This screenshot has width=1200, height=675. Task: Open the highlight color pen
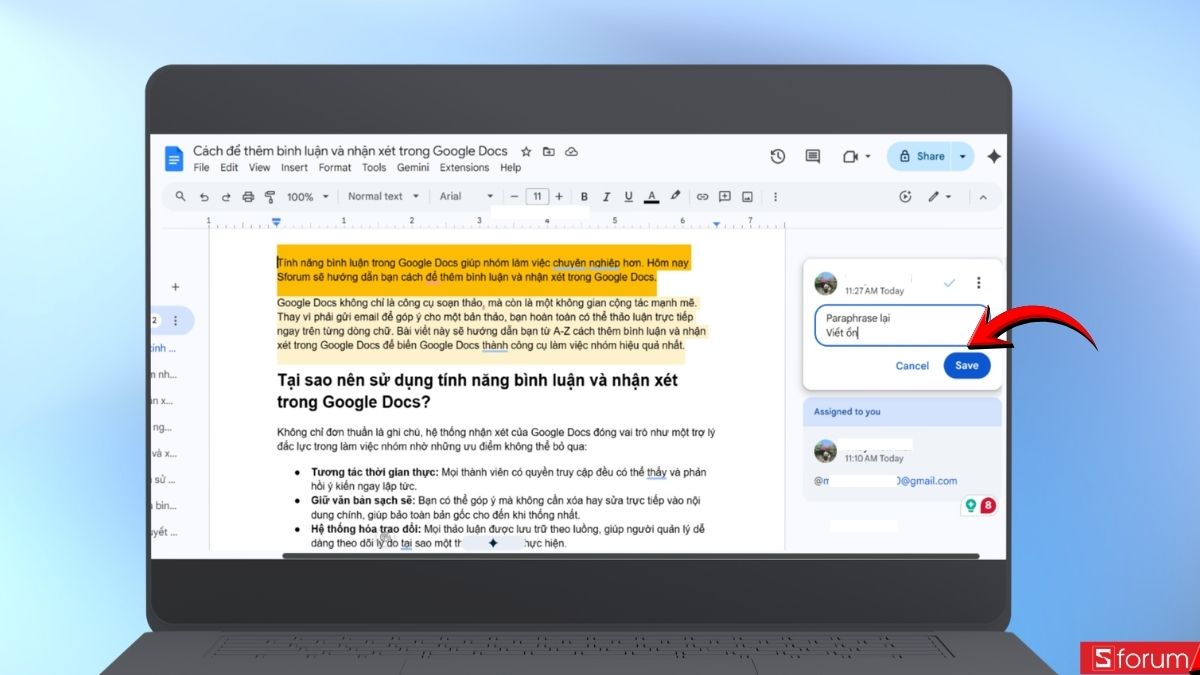tap(675, 196)
